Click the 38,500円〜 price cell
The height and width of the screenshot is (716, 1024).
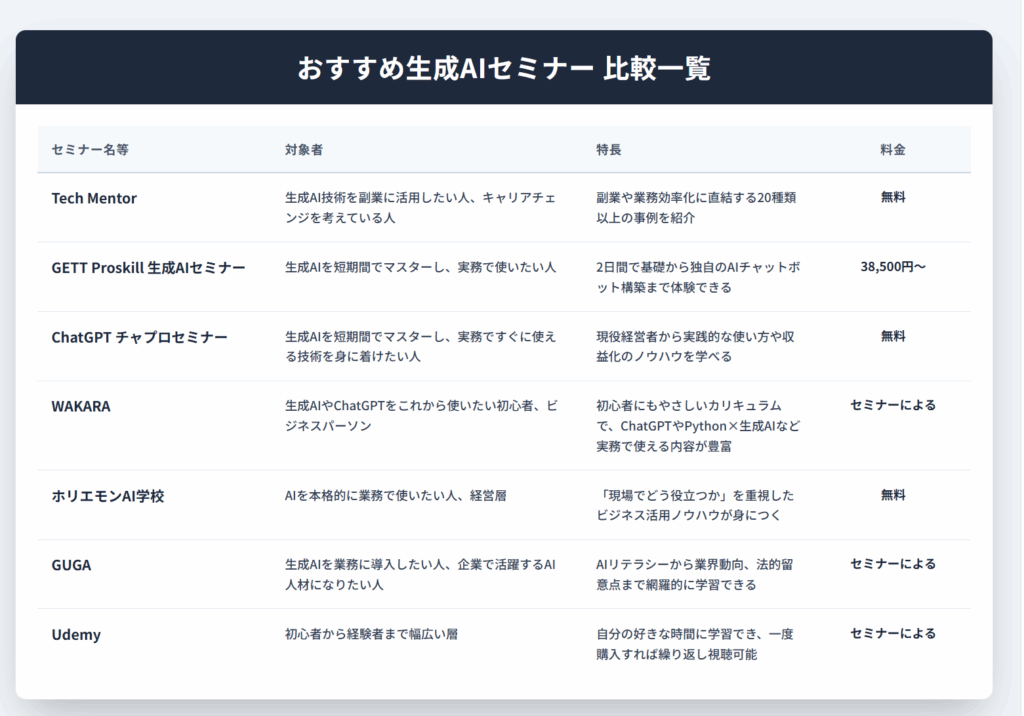coord(892,267)
